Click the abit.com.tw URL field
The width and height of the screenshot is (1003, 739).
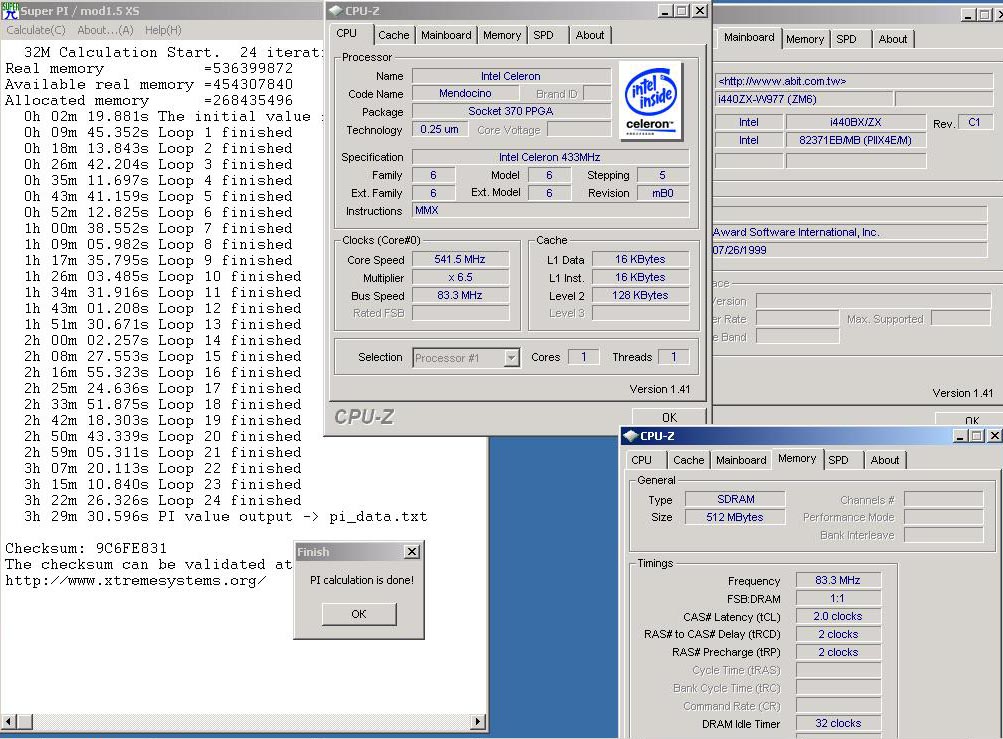tap(853, 81)
